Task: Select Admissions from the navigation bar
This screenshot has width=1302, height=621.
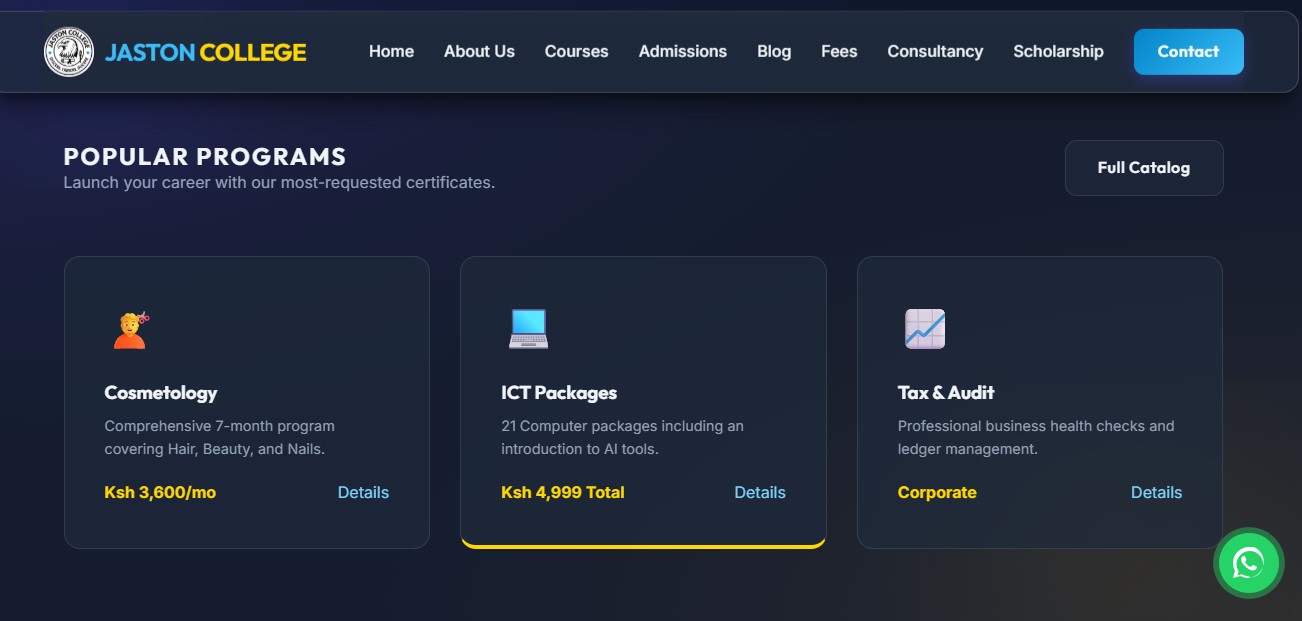Action: 682,52
